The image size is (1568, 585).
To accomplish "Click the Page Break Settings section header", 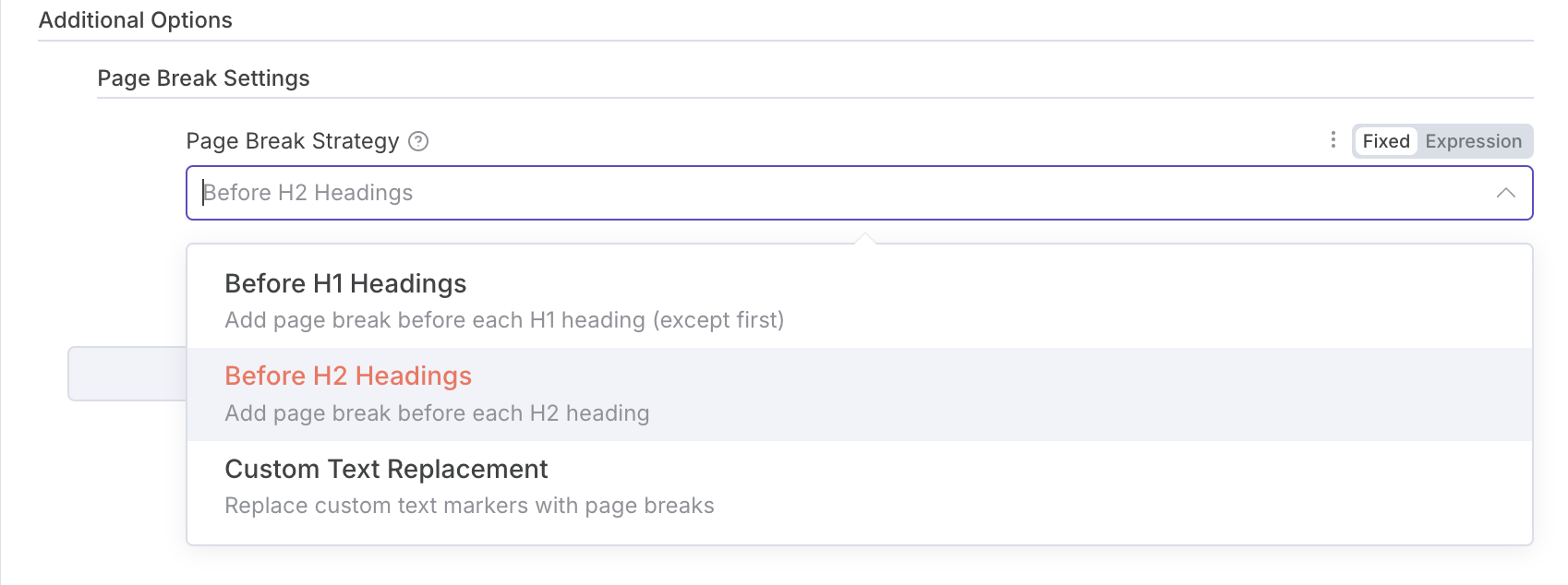I will tap(203, 78).
